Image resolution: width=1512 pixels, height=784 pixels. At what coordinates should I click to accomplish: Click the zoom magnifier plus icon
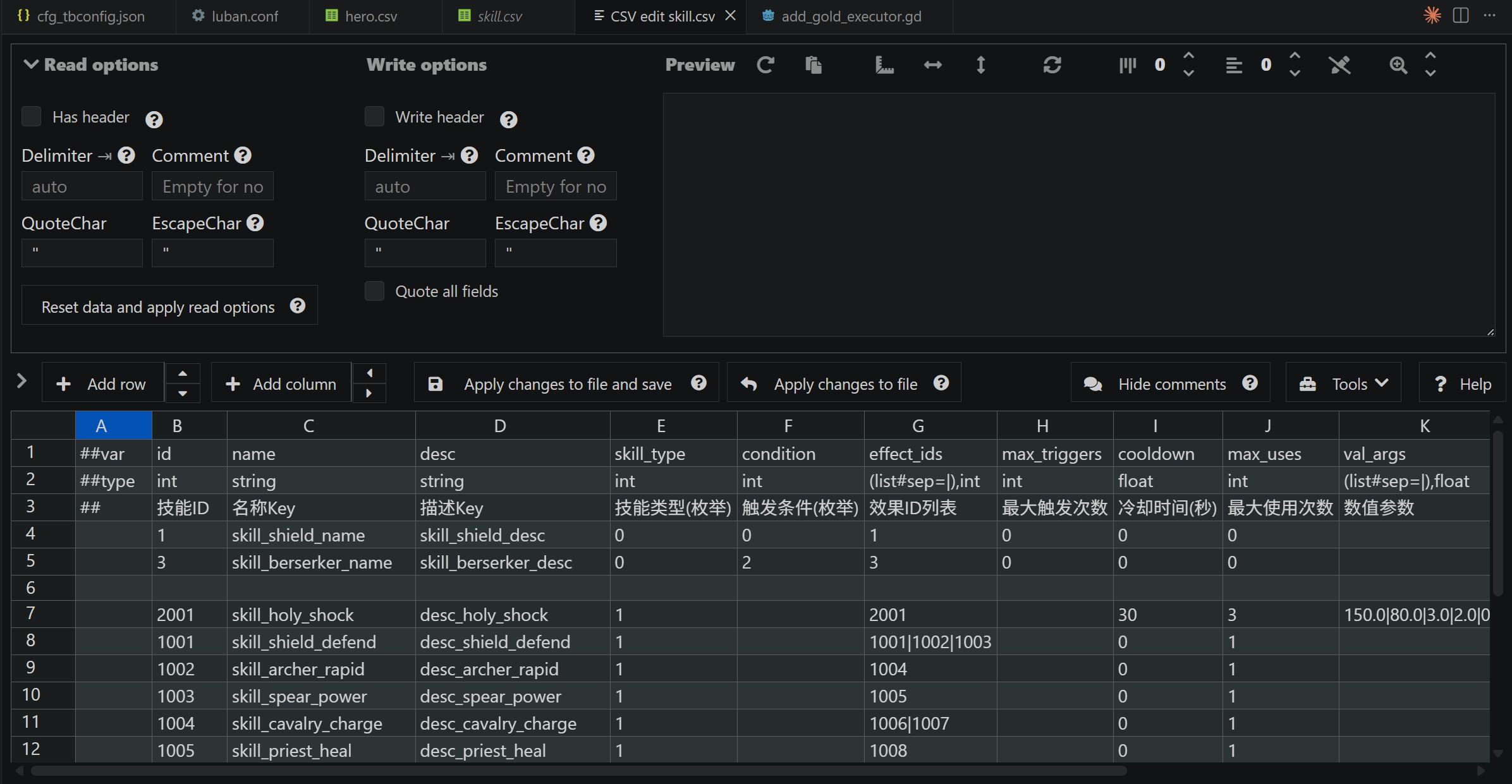pos(1398,64)
